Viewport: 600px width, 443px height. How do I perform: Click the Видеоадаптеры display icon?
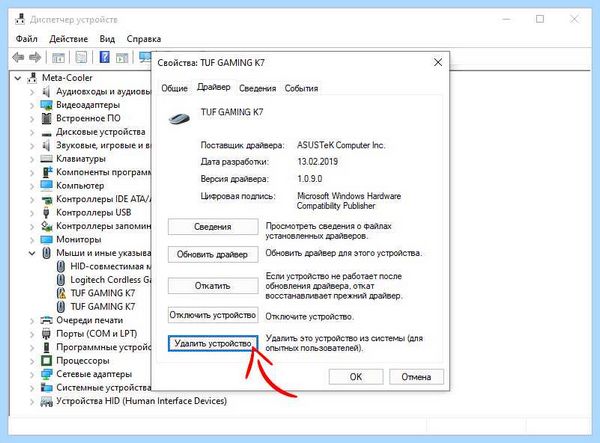46,105
